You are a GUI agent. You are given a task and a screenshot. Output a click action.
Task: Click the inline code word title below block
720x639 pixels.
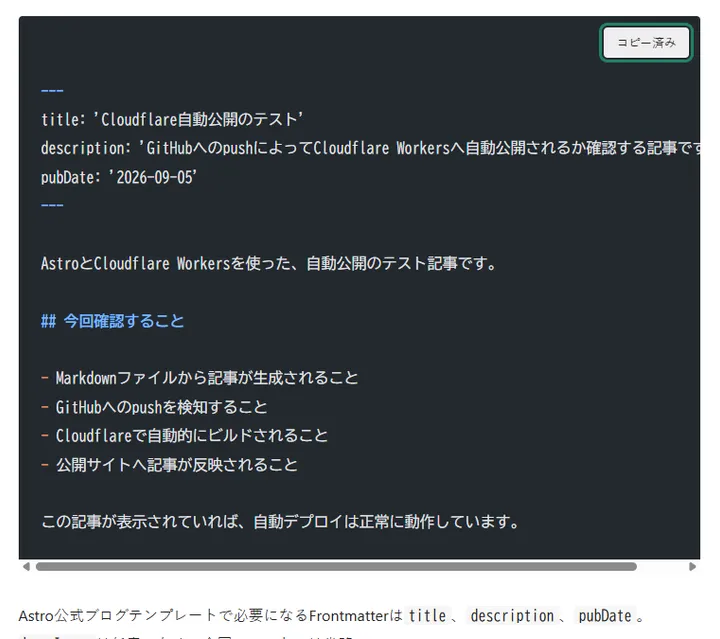427,616
